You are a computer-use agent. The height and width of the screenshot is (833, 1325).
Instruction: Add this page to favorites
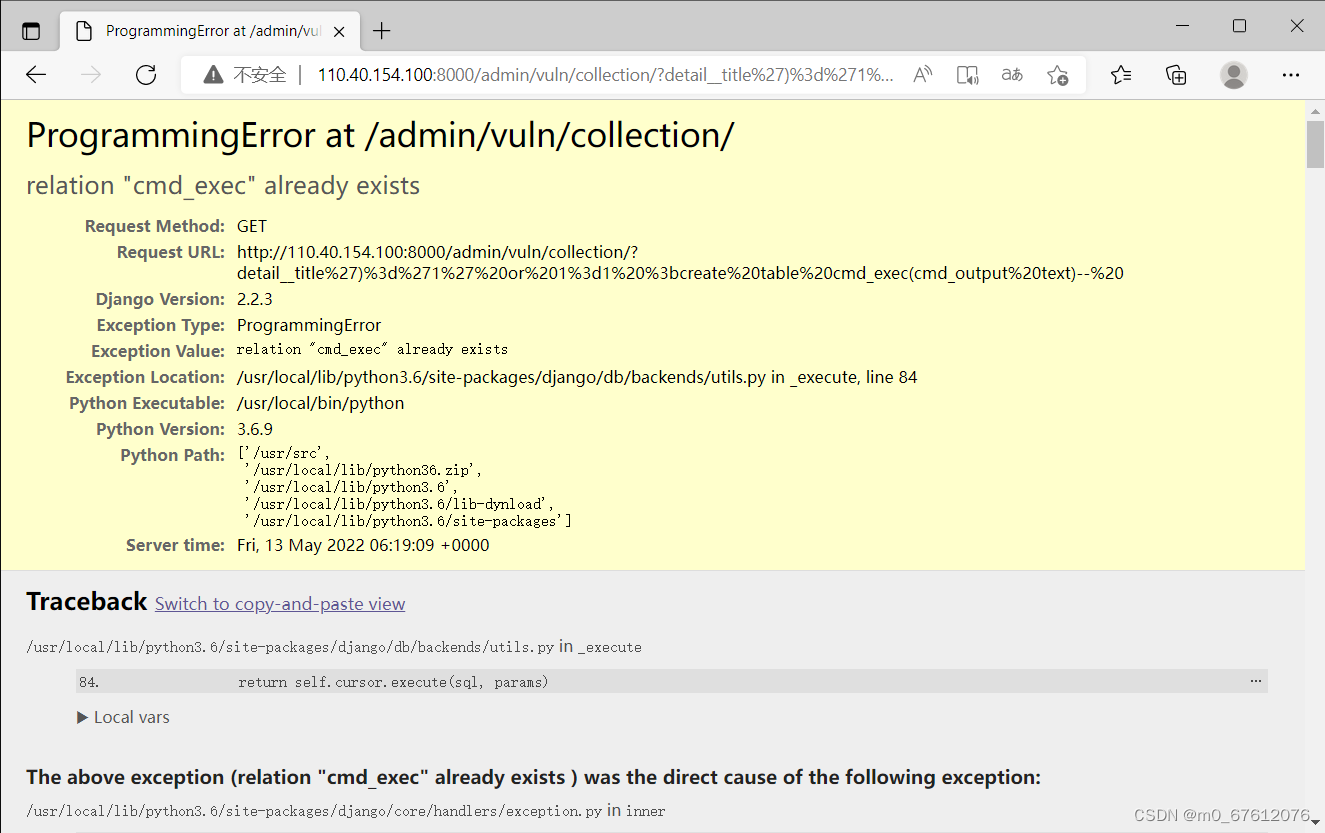(x=1058, y=74)
